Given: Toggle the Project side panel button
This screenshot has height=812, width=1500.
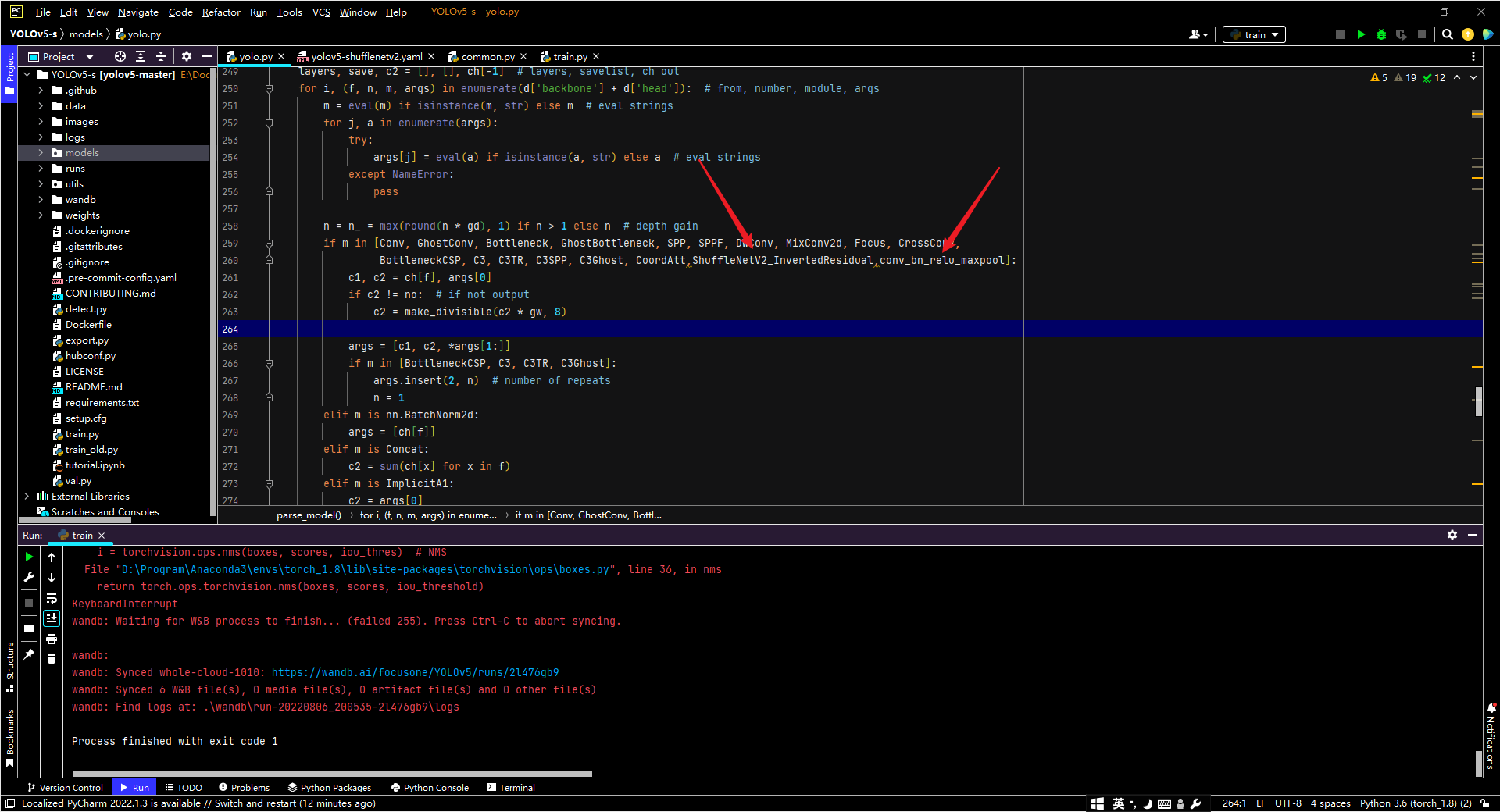Looking at the screenshot, I should (x=9, y=73).
